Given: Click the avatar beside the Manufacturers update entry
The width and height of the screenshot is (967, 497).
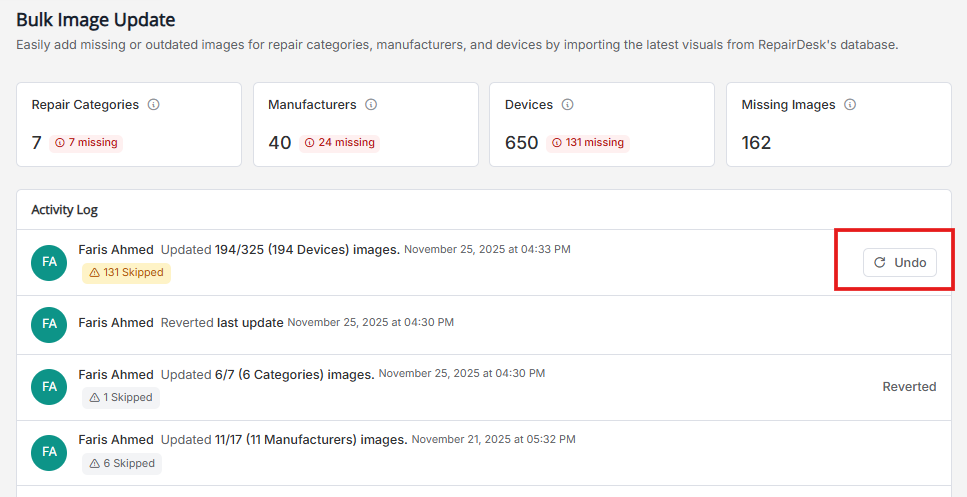Looking at the screenshot, I should click(x=49, y=453).
